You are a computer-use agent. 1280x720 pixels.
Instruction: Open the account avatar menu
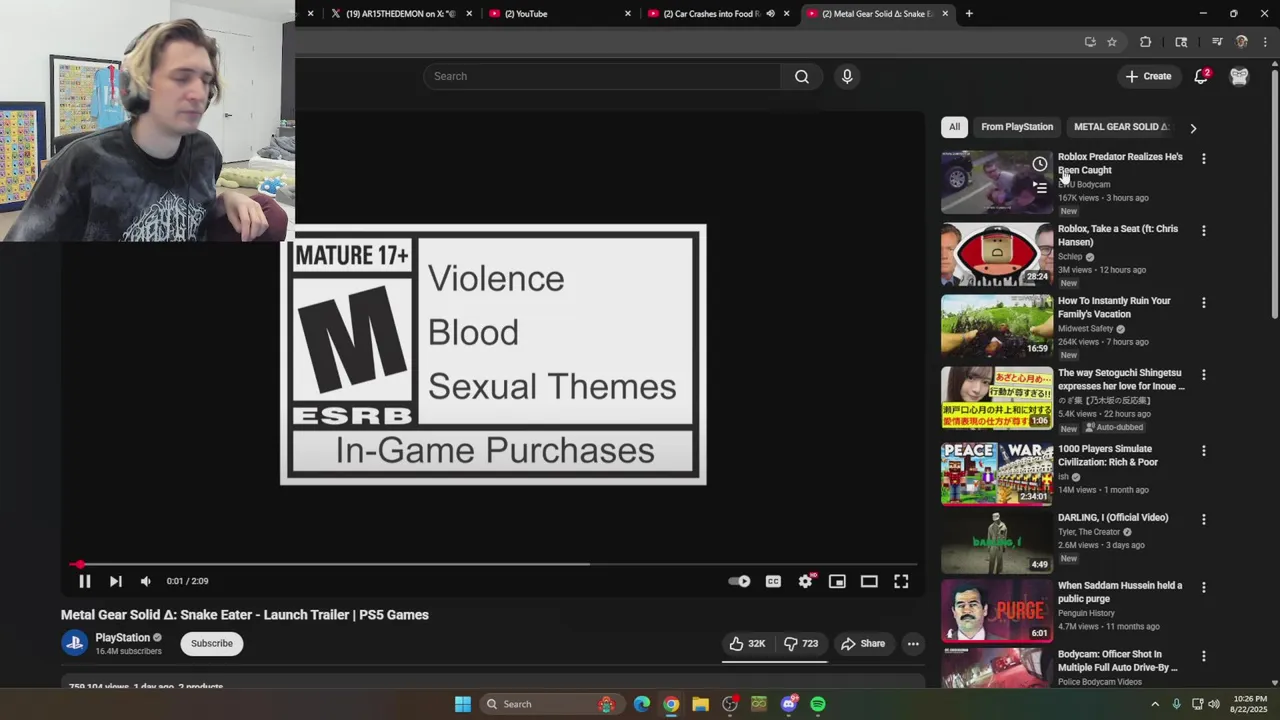(1239, 76)
